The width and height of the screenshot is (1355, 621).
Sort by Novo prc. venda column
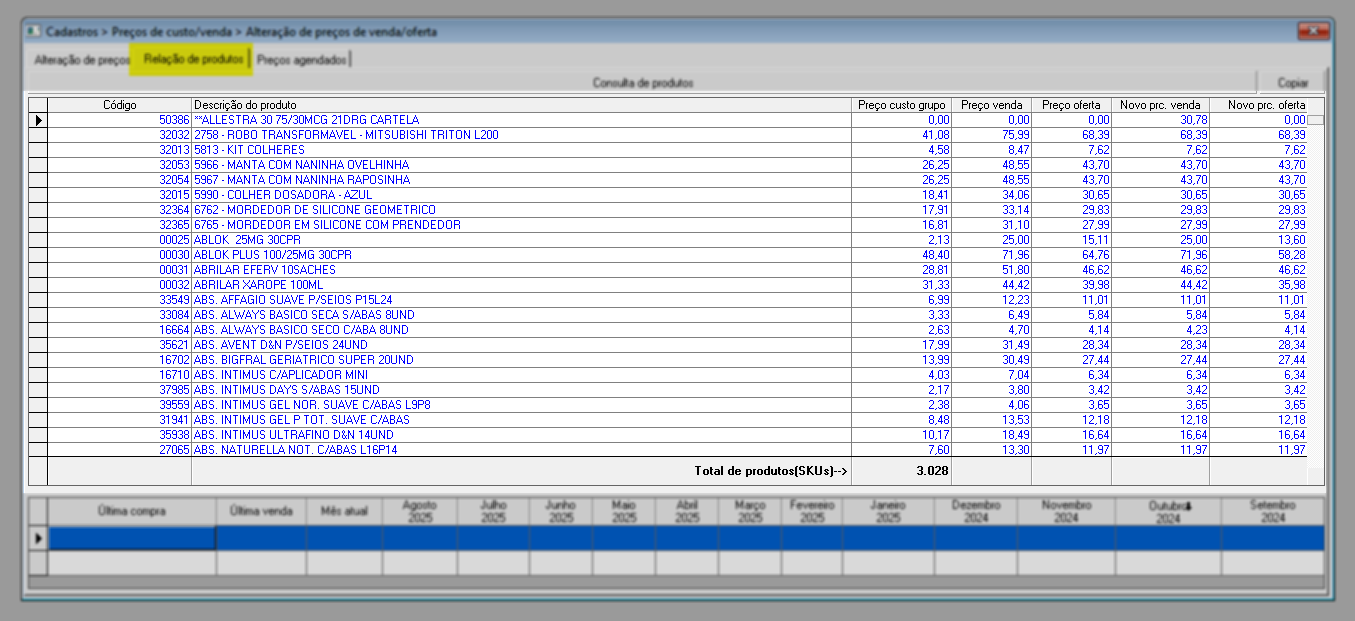coord(1159,105)
